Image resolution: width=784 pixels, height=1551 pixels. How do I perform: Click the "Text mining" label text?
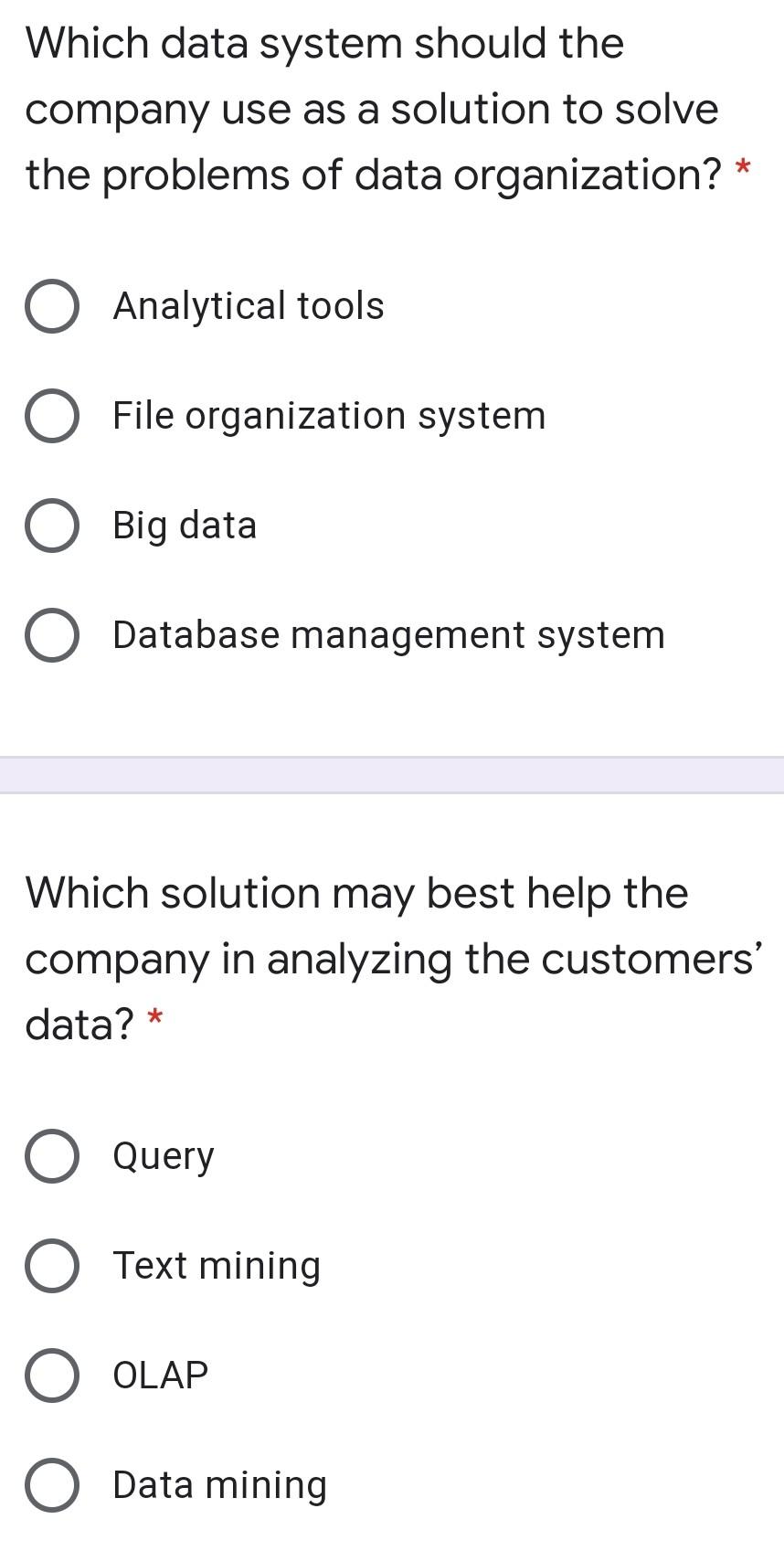[x=217, y=1266]
